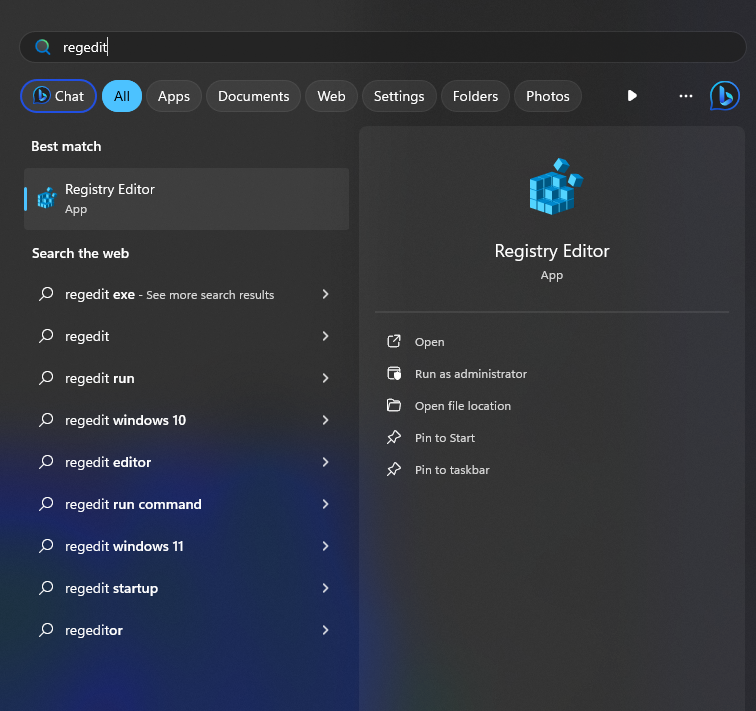Switch to the Photos filter tab

(x=548, y=96)
